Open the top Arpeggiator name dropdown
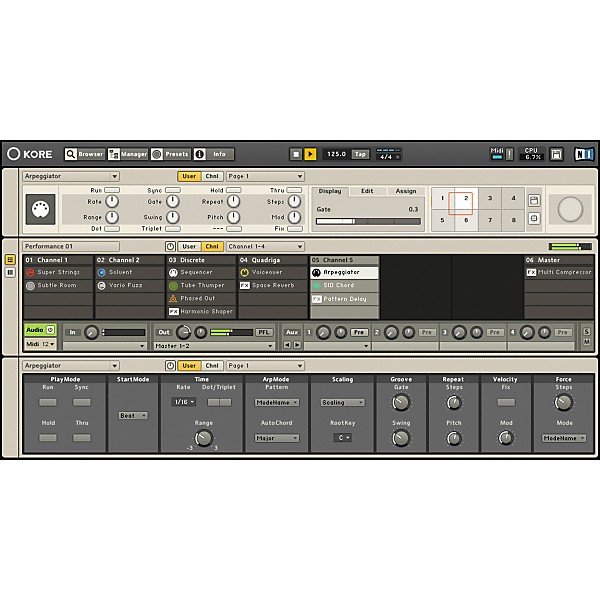Screen dimensions: 600x600 [71, 176]
